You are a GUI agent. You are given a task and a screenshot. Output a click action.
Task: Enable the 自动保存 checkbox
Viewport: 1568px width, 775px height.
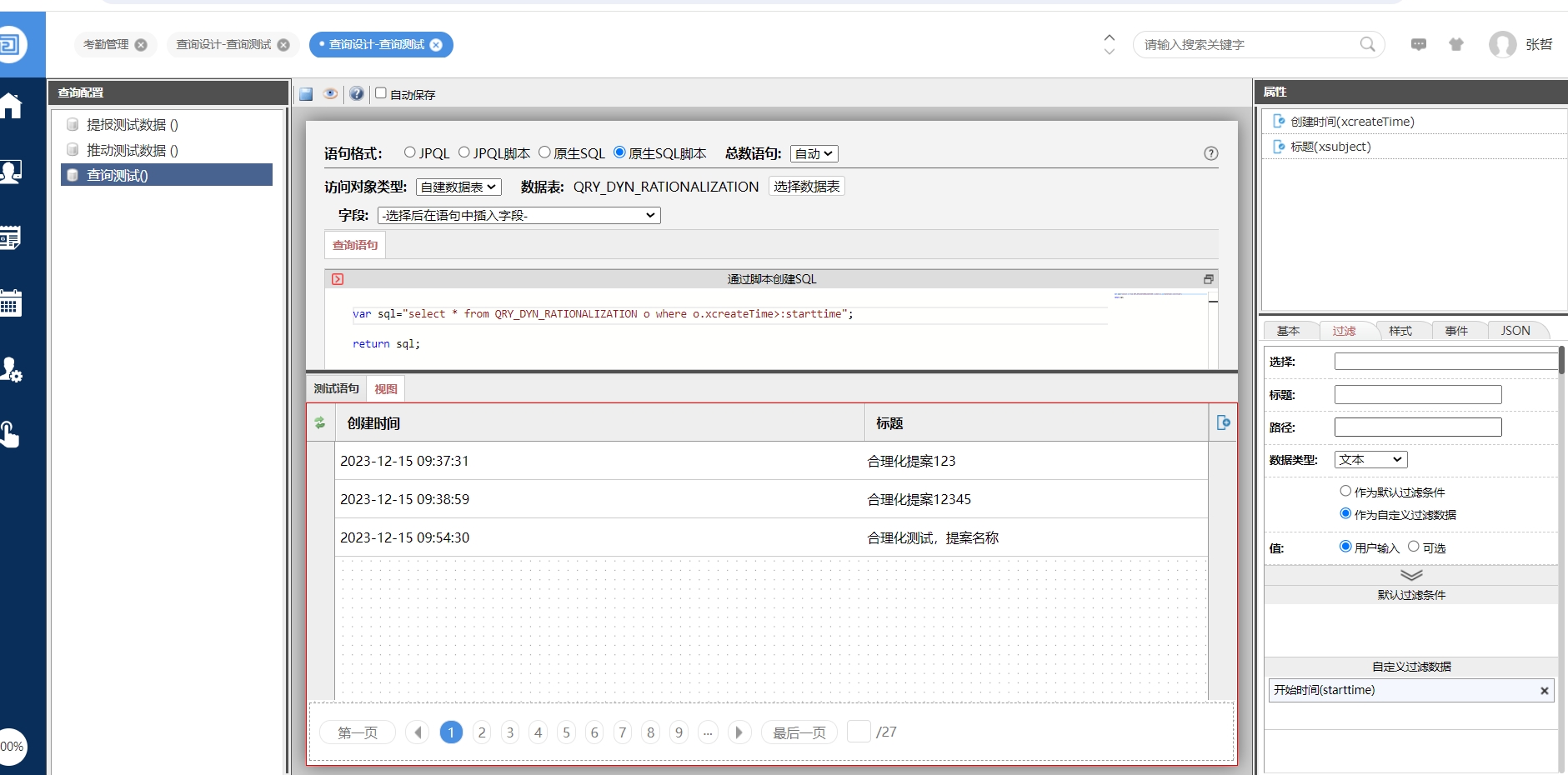[x=381, y=93]
